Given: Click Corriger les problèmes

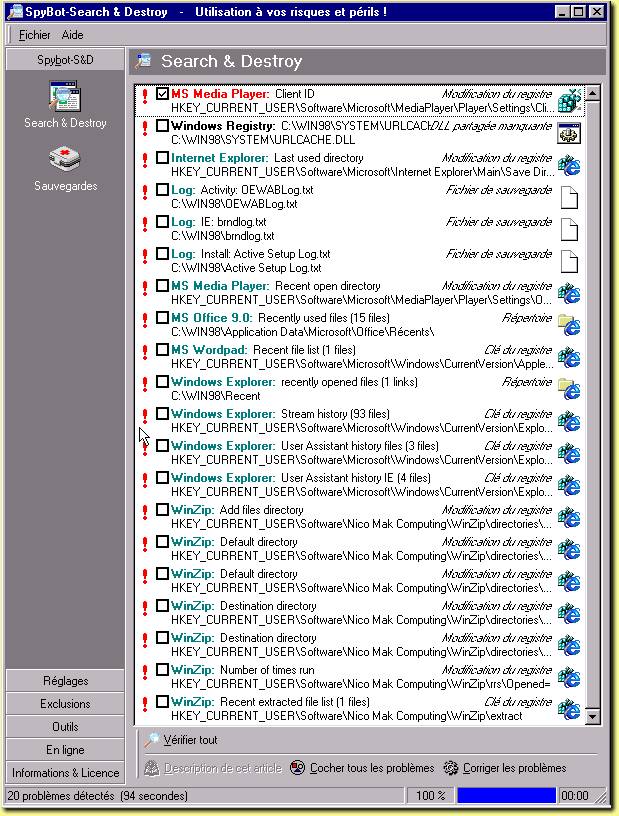Looking at the screenshot, I should tap(505, 768).
